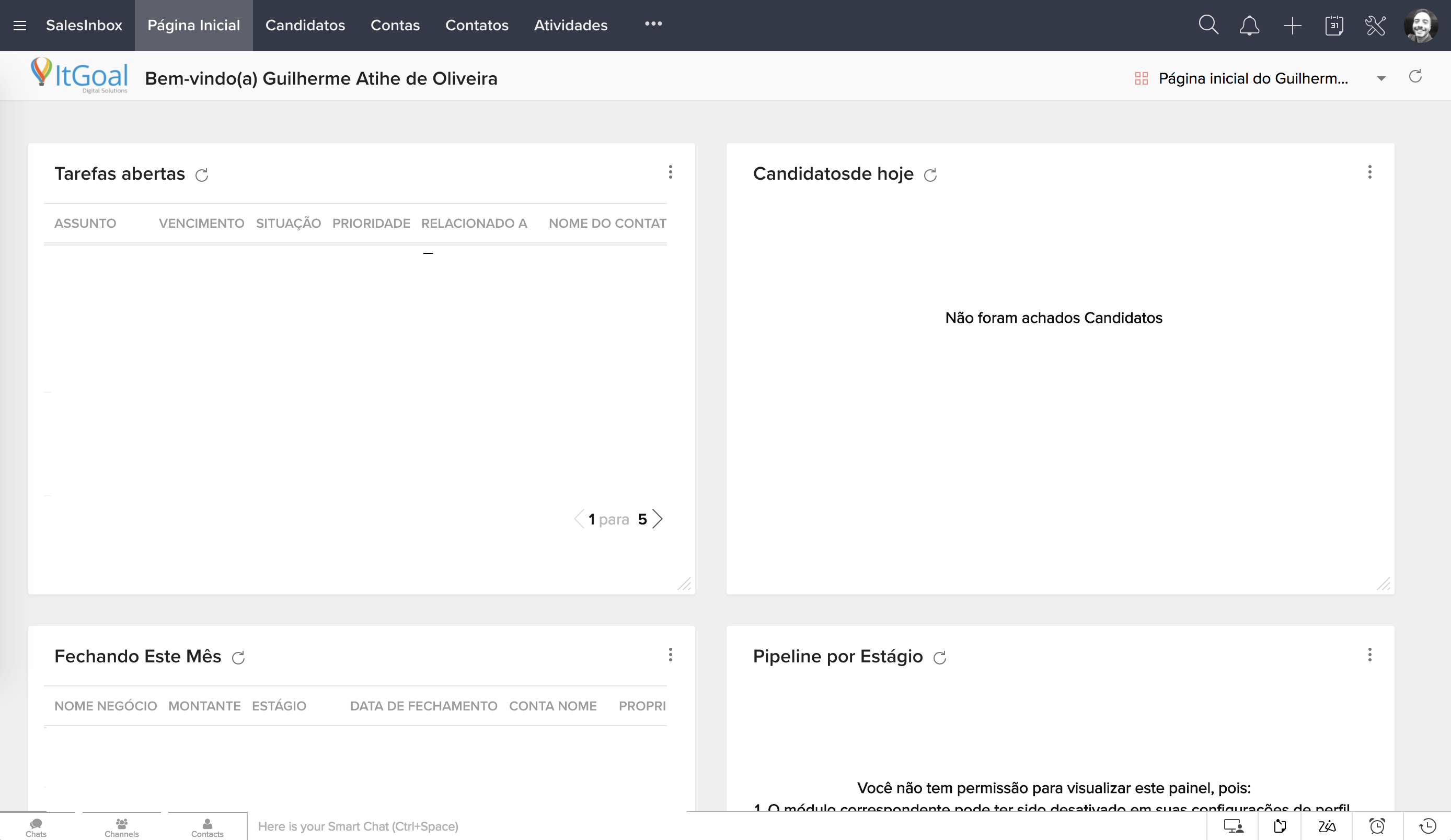
Task: Open the alarm clock reminders icon
Action: point(1377,826)
